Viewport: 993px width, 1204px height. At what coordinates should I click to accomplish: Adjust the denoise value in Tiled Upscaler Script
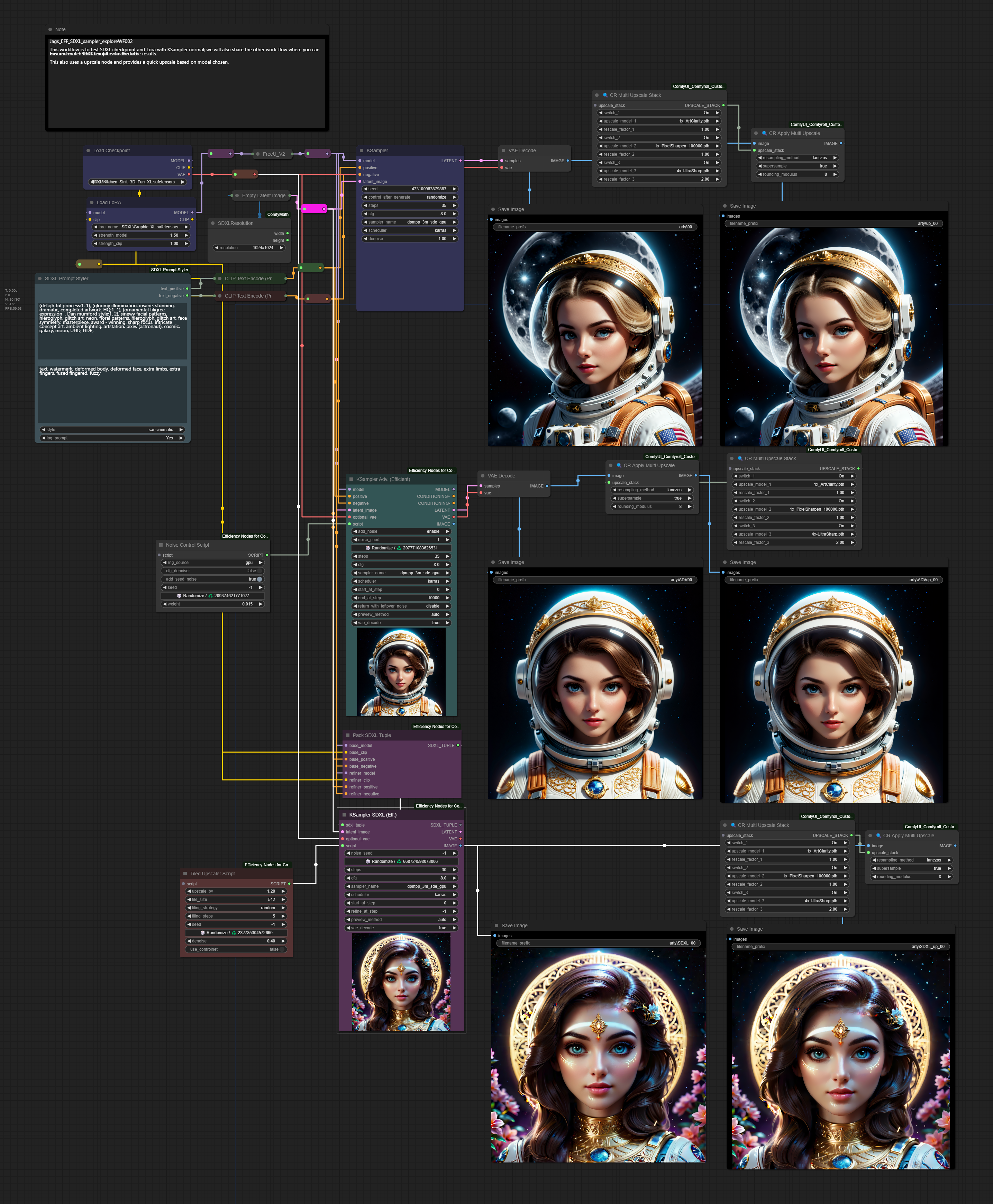tap(236, 941)
